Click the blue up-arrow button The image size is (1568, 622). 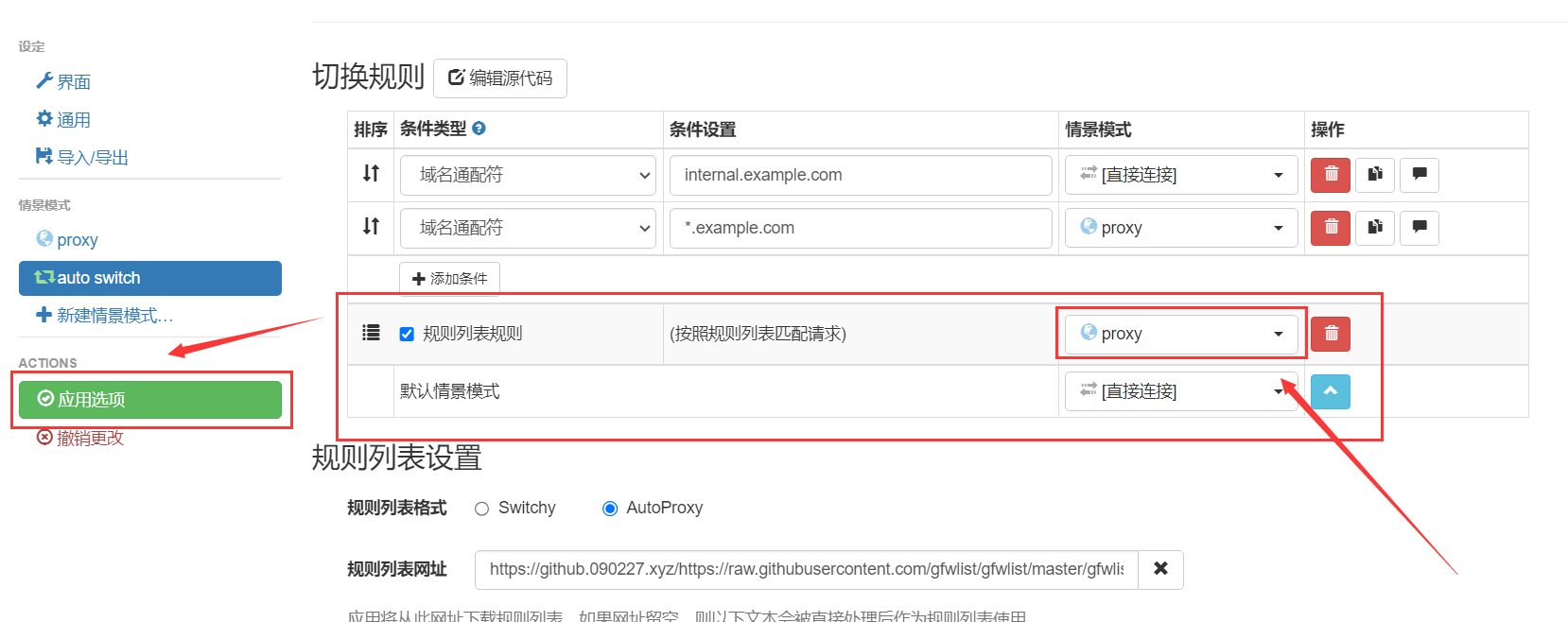coord(1331,391)
